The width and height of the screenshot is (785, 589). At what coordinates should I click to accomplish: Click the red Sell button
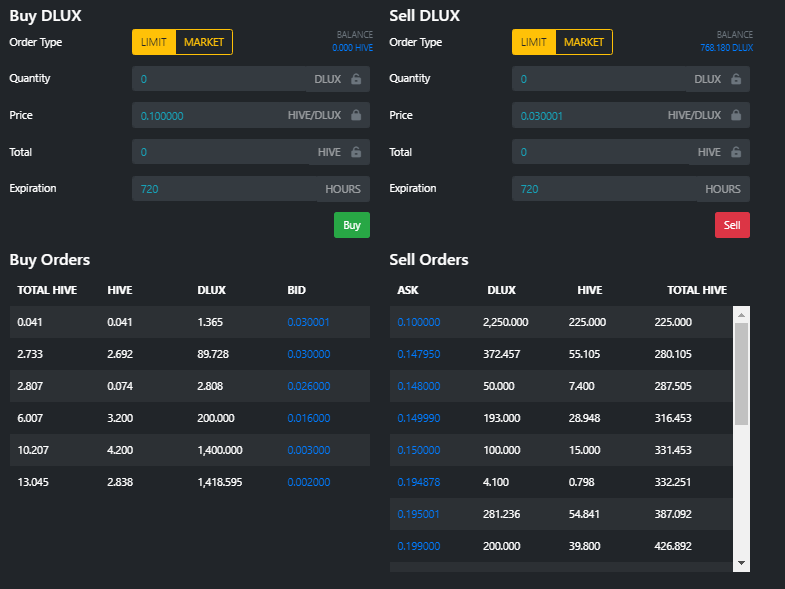[732, 225]
